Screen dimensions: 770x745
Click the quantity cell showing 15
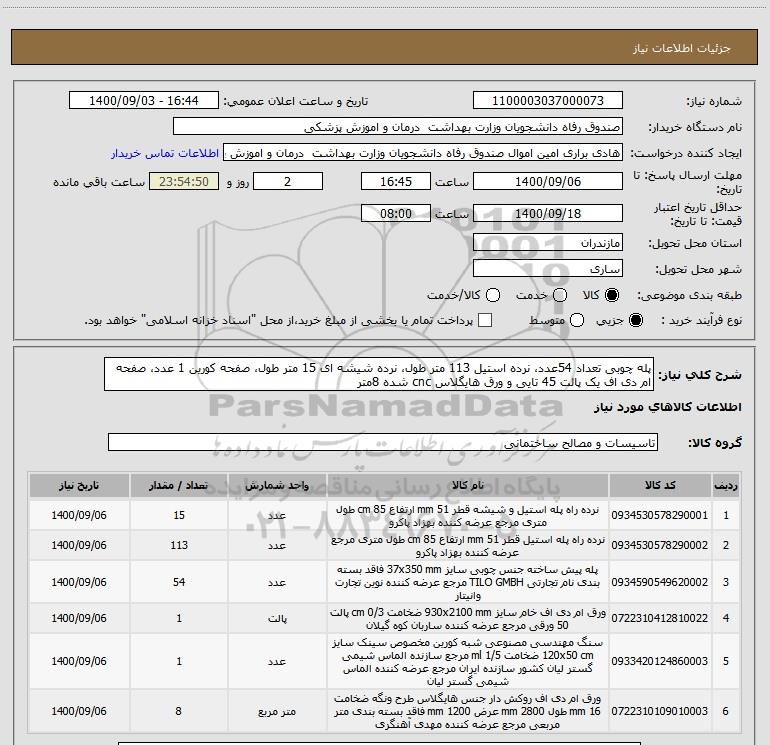click(179, 515)
